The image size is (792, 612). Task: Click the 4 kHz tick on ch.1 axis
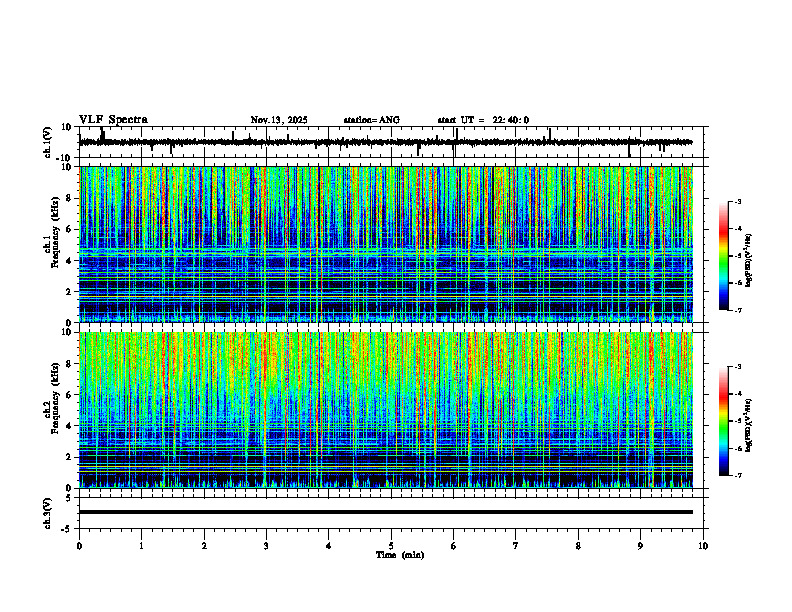(x=69, y=261)
